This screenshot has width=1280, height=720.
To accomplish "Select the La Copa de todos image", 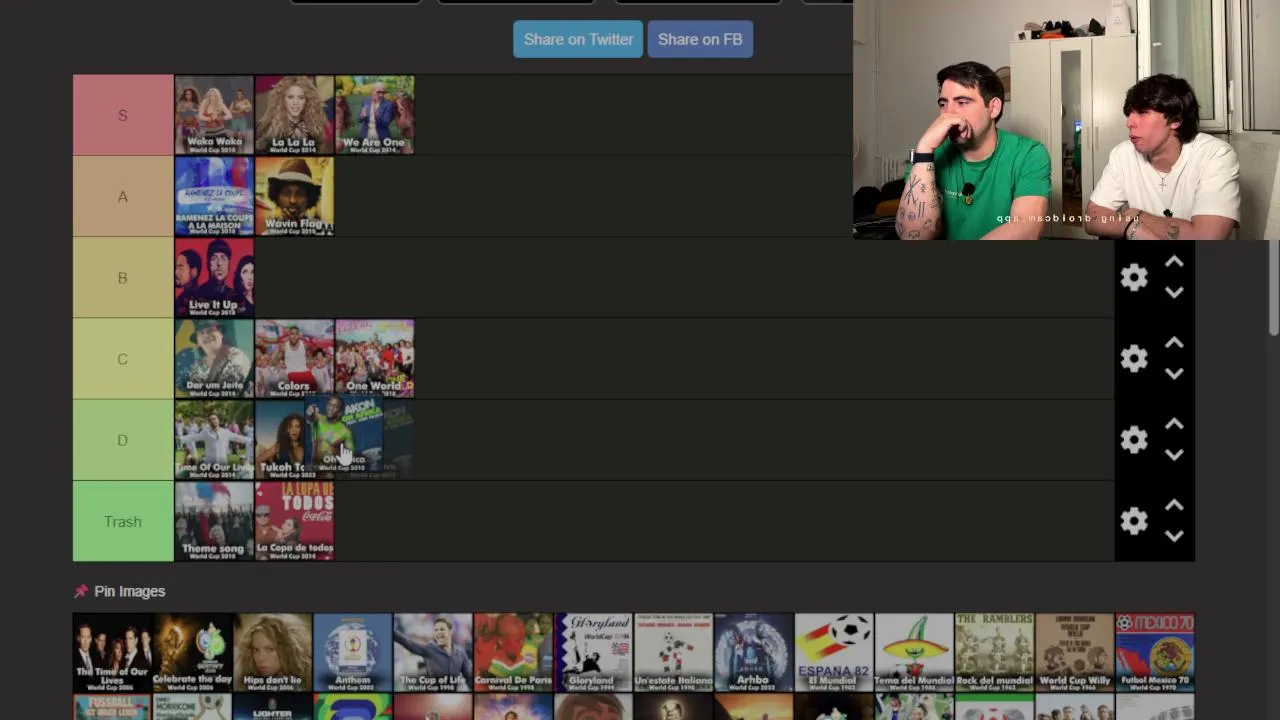I will 294,521.
